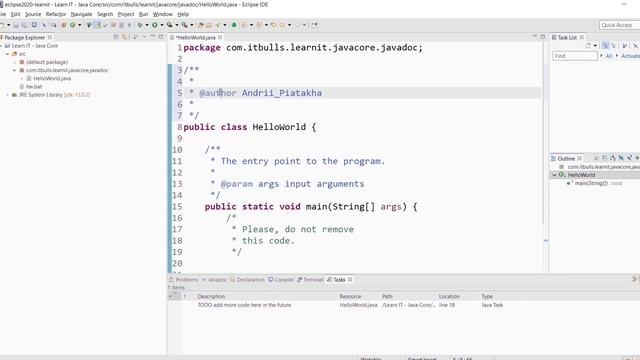Switch to the Terminal tab
Viewport: 640px width, 360px height.
tap(310, 280)
